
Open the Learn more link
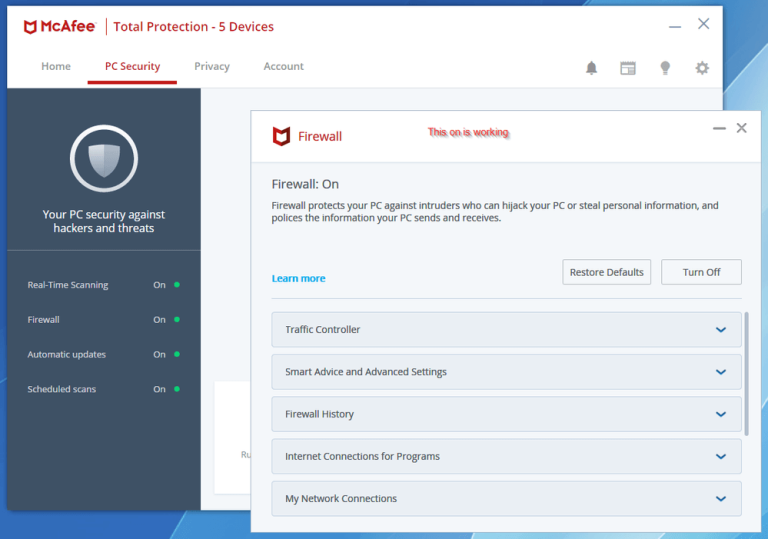pyautogui.click(x=298, y=278)
